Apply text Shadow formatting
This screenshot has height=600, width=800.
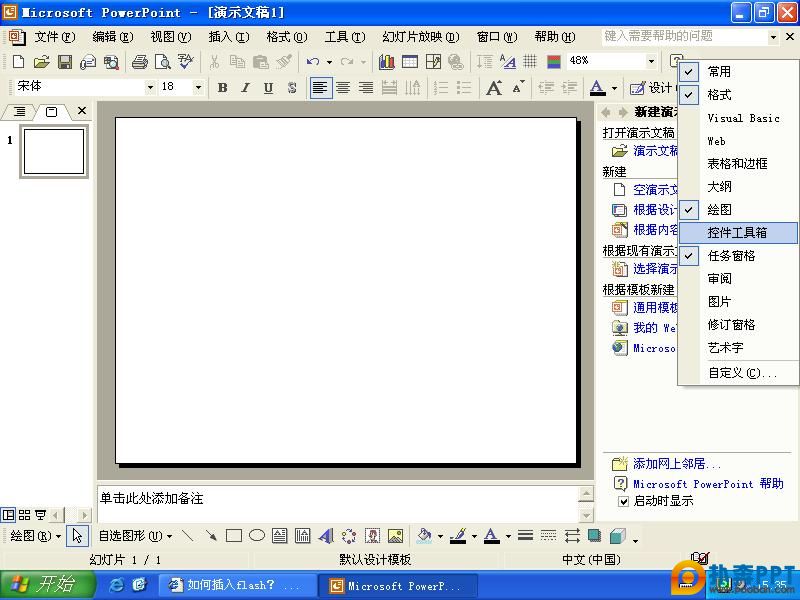click(292, 88)
